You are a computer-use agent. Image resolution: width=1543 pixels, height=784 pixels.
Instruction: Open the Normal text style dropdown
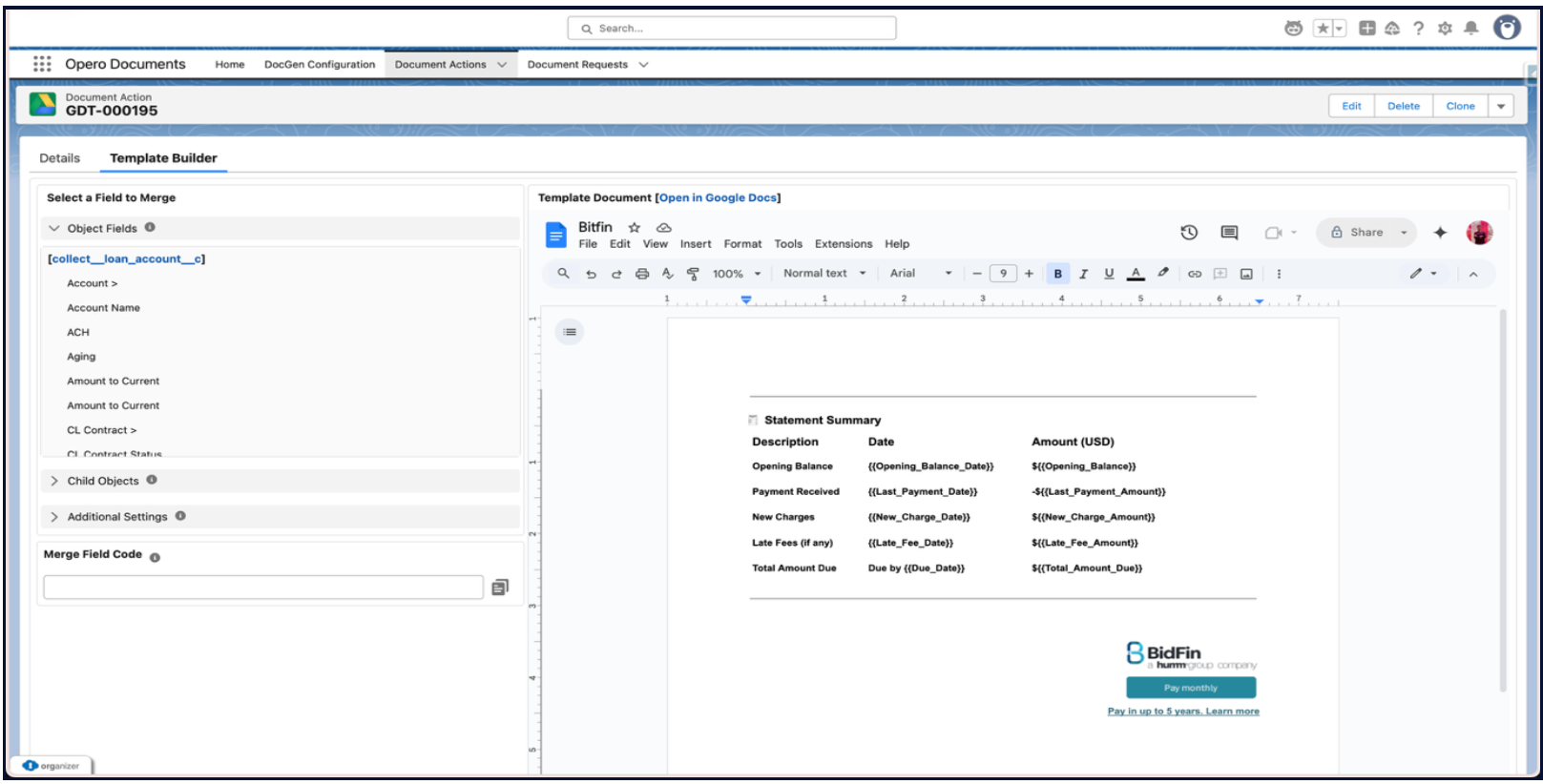point(824,274)
